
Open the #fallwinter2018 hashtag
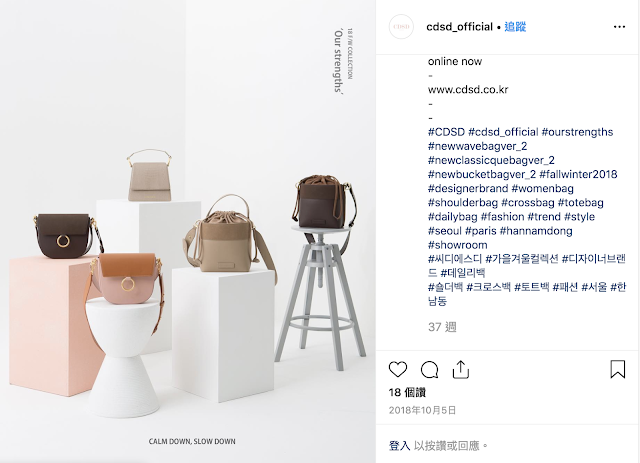coord(578,174)
